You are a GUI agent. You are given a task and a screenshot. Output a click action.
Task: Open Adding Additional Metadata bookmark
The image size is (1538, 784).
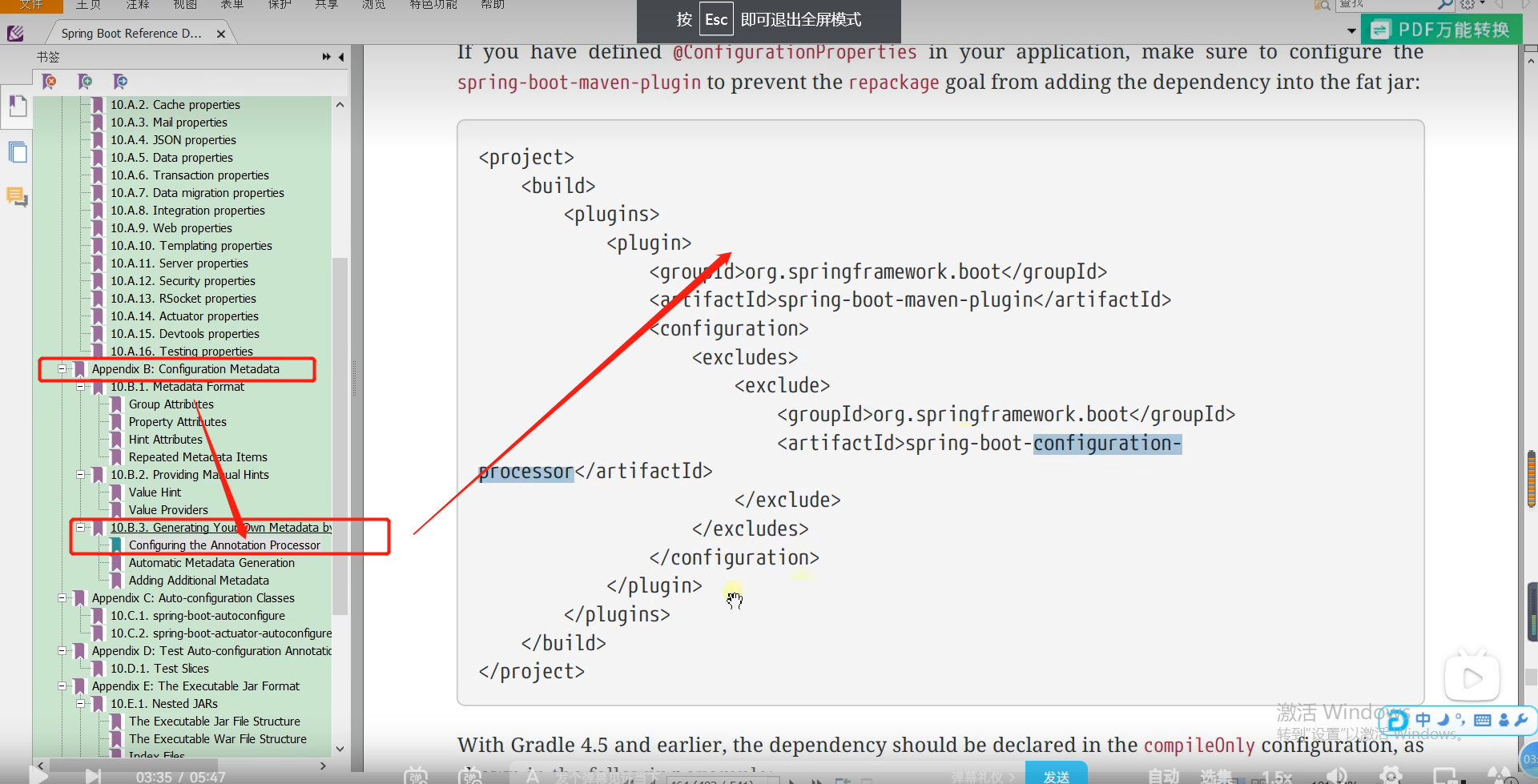tap(199, 581)
